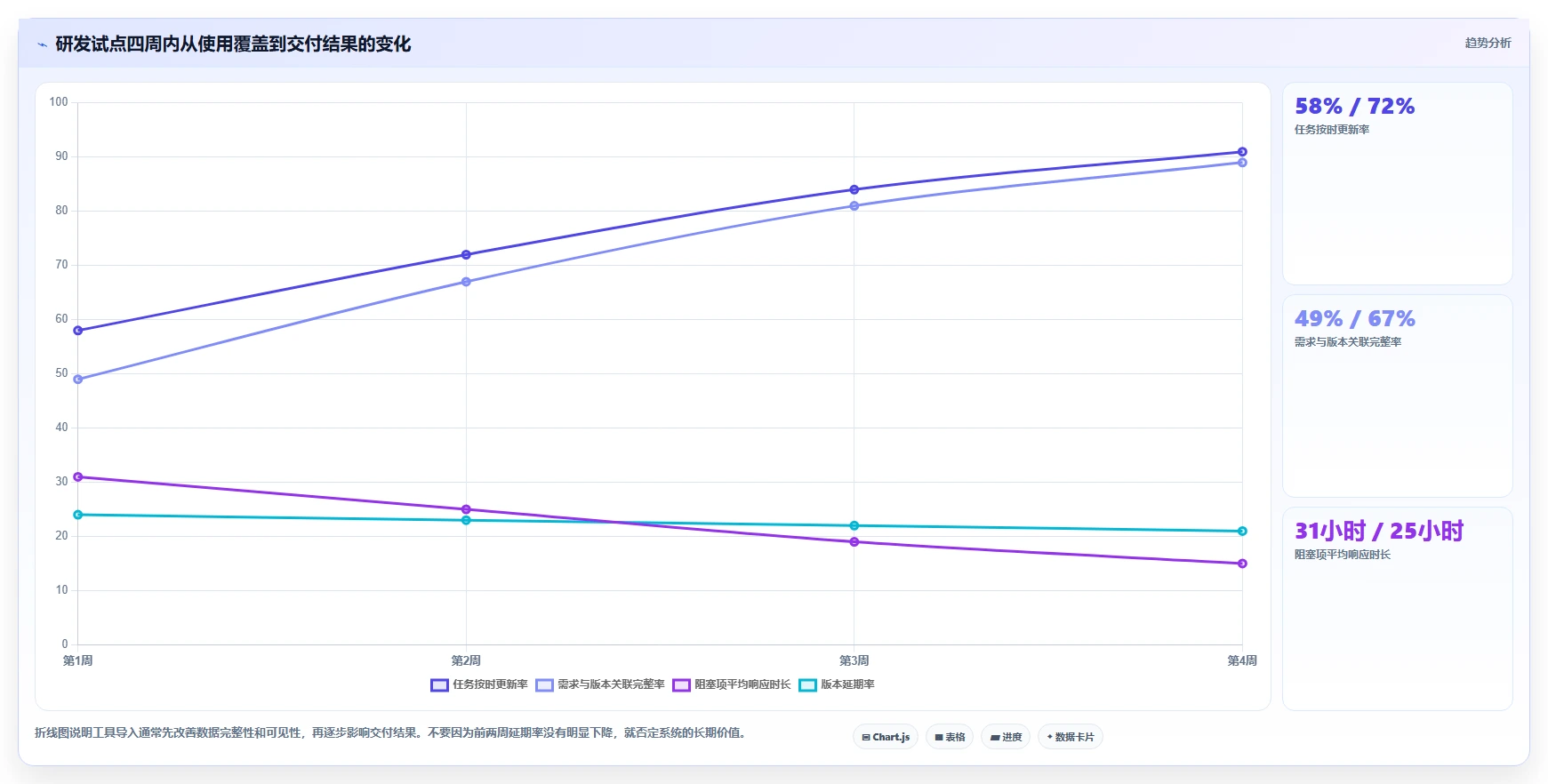Click 任务按时更新率 data point at 第1周

[78, 331]
